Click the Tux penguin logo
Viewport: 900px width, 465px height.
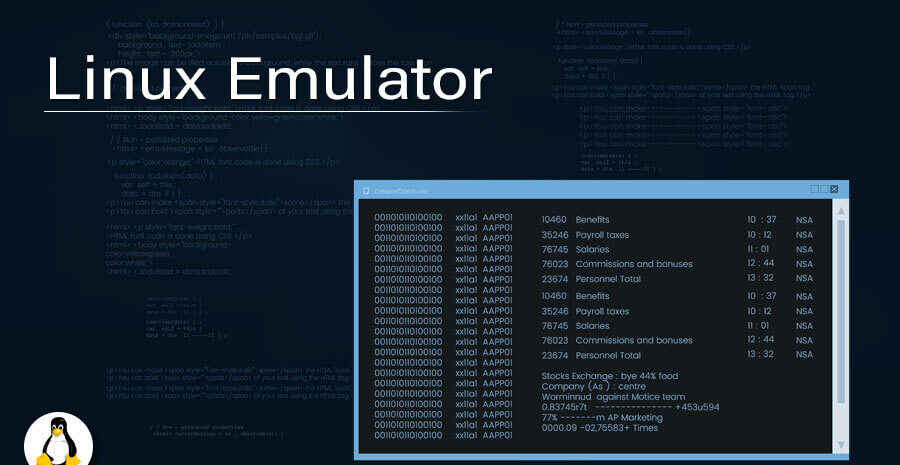59,441
